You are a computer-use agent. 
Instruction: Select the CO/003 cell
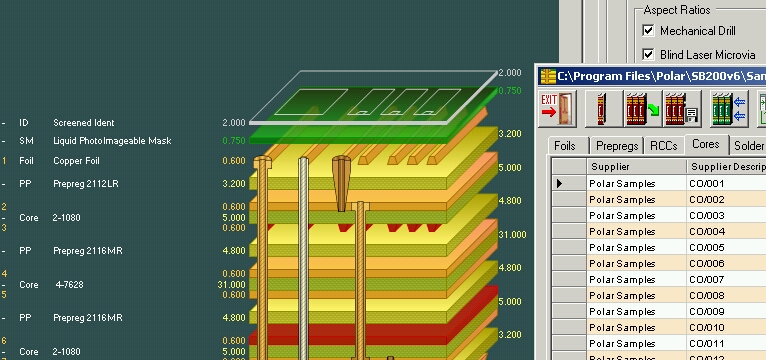point(726,215)
